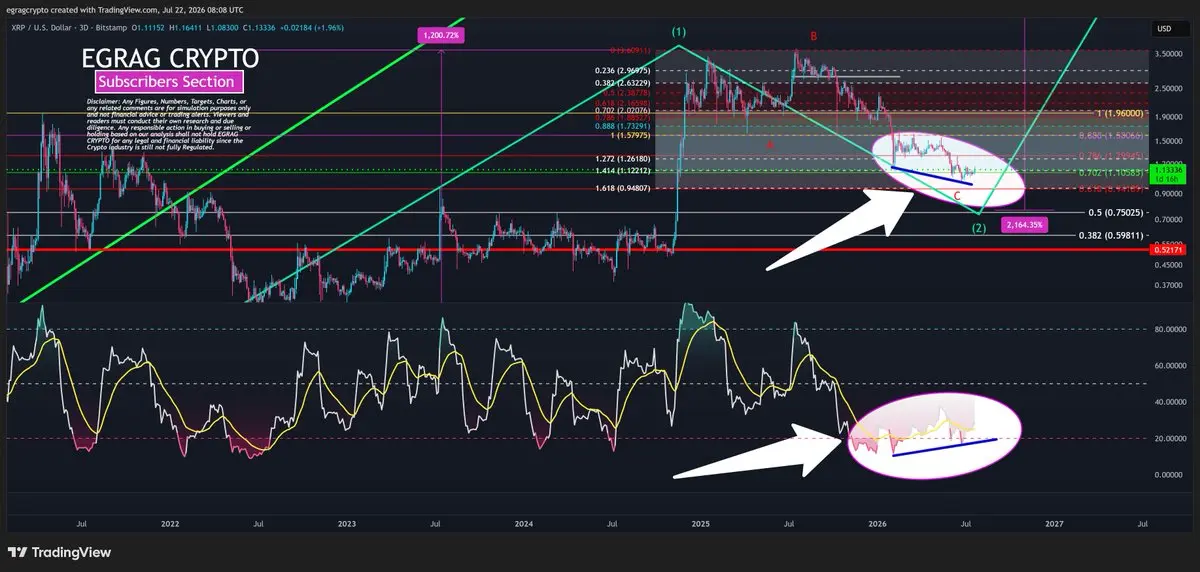Click the '1 (1.57975)' Fibonacci label
Viewport: 1200px width, 572px height.
pyautogui.click(x=631, y=135)
